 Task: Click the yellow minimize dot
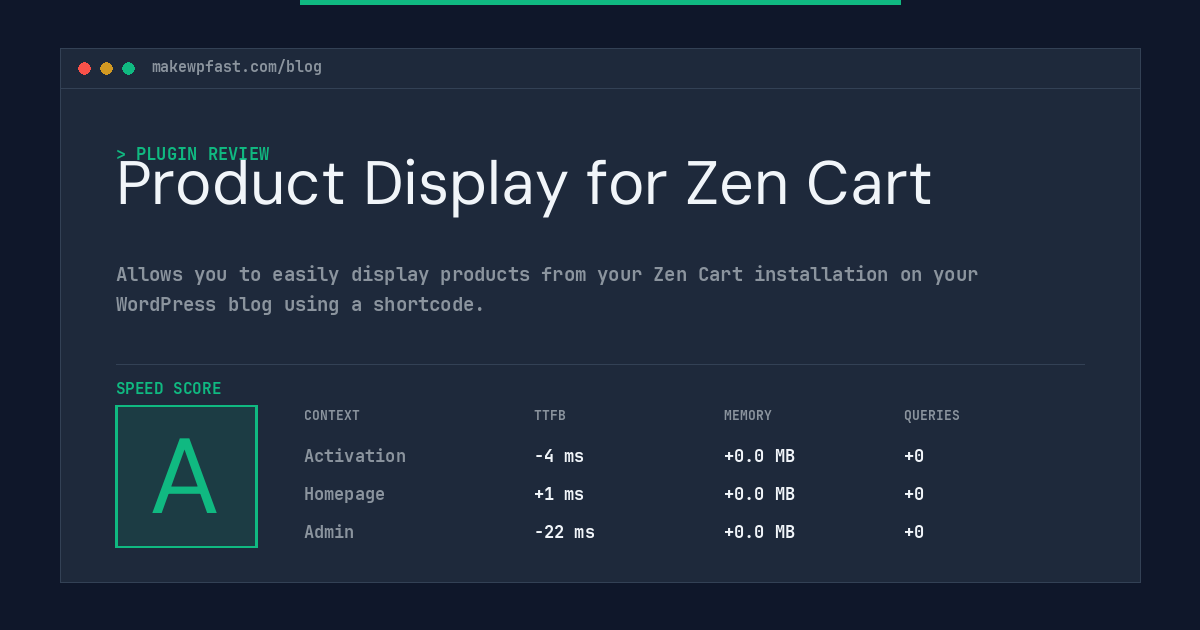(x=106, y=68)
